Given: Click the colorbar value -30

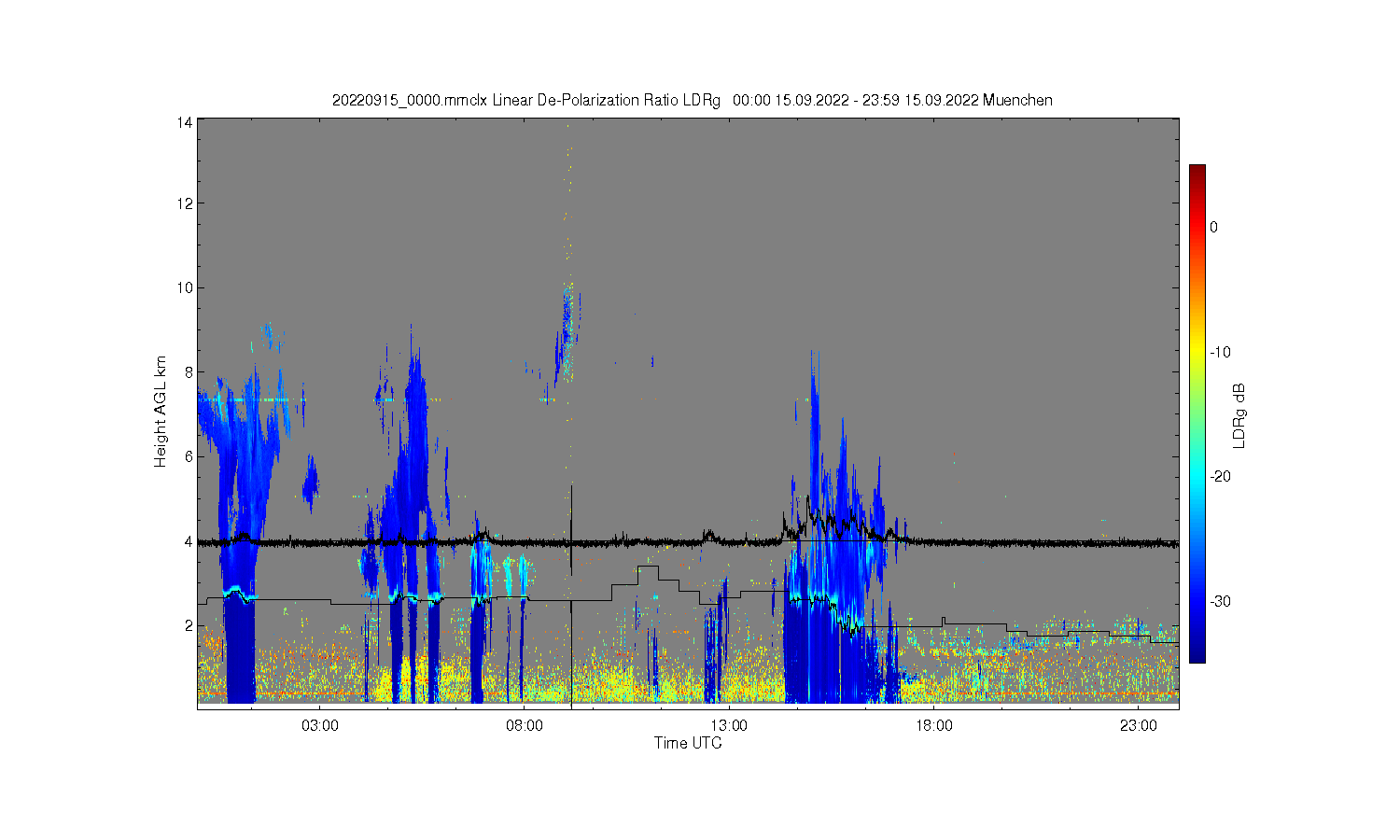Looking at the screenshot, I should 1220,601.
